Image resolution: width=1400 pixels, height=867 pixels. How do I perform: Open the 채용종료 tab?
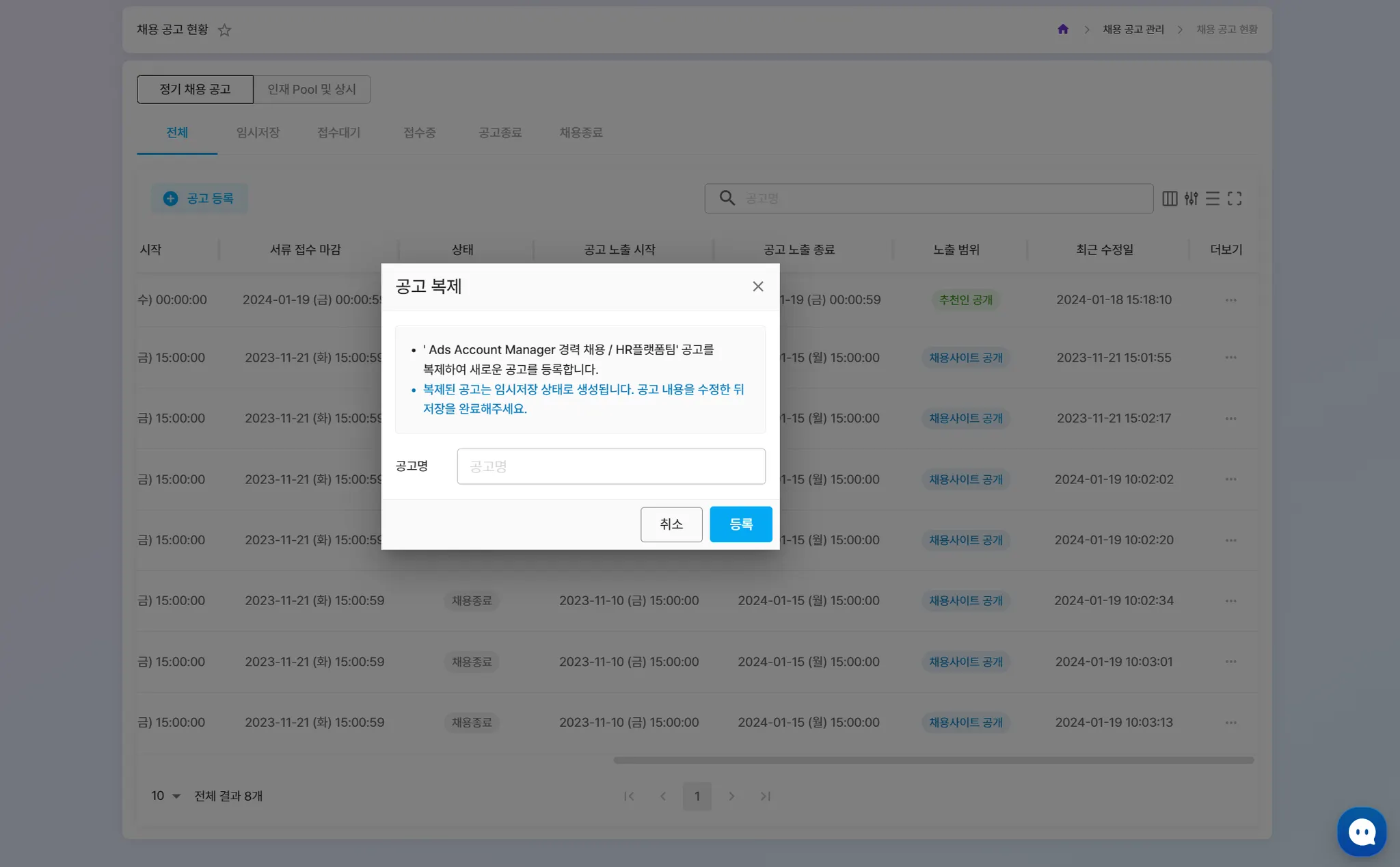pos(580,133)
